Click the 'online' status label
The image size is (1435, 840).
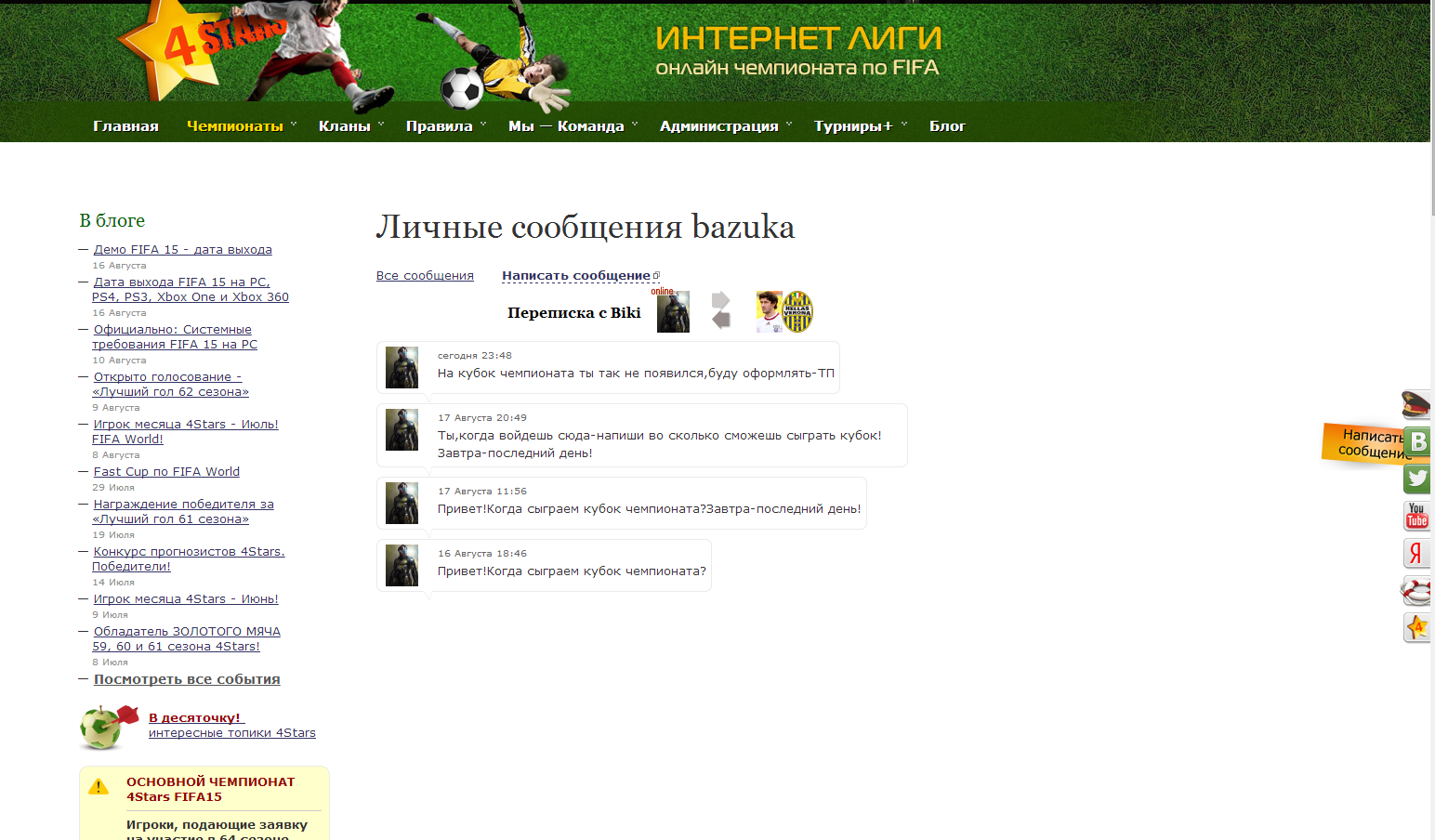(x=662, y=292)
